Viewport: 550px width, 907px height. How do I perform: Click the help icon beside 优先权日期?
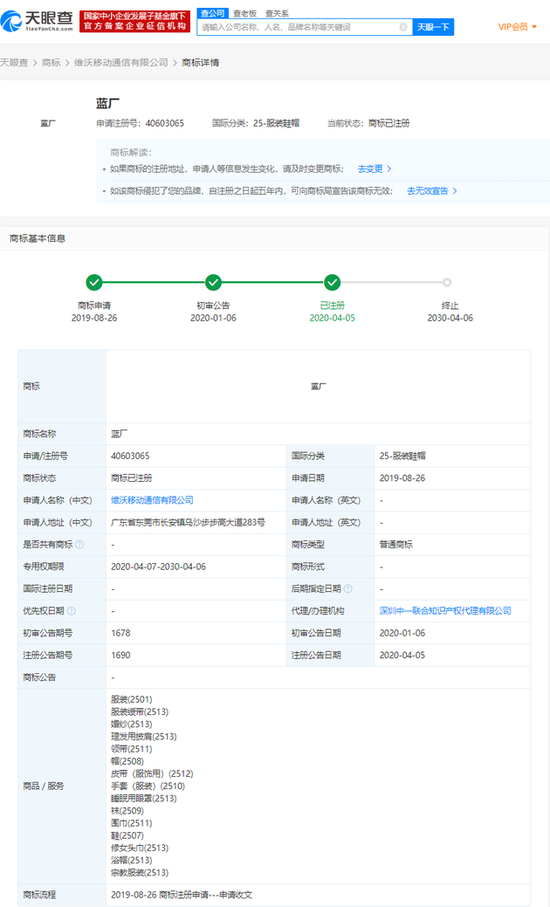(72, 611)
